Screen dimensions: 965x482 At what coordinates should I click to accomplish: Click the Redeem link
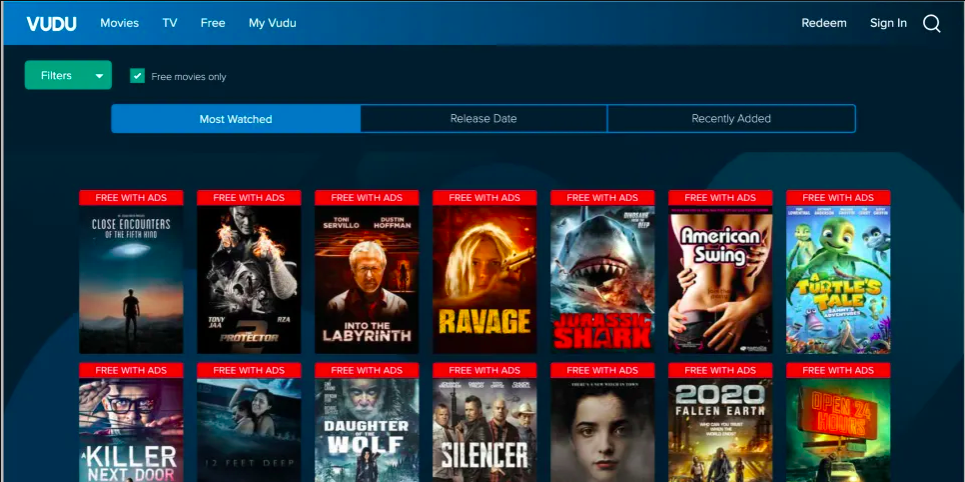824,23
